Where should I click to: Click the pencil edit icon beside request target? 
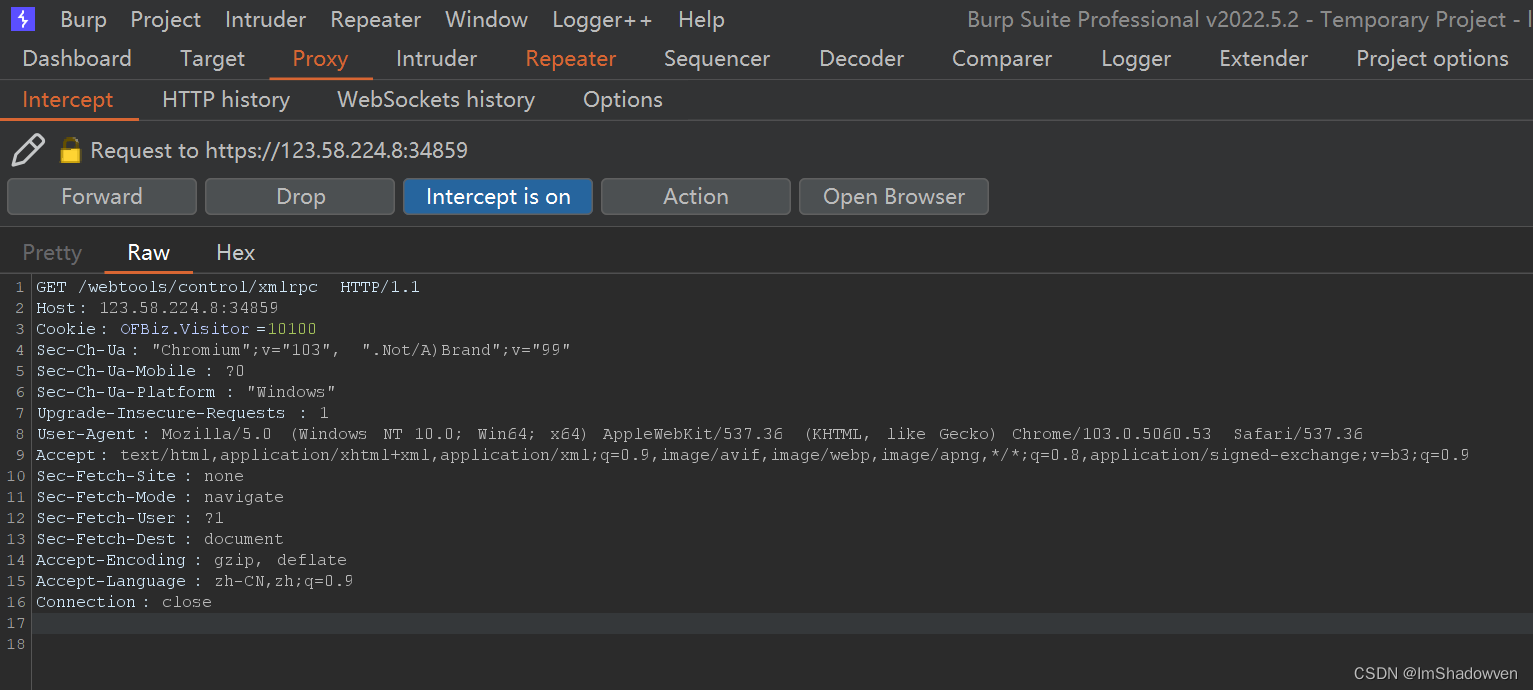click(x=28, y=150)
